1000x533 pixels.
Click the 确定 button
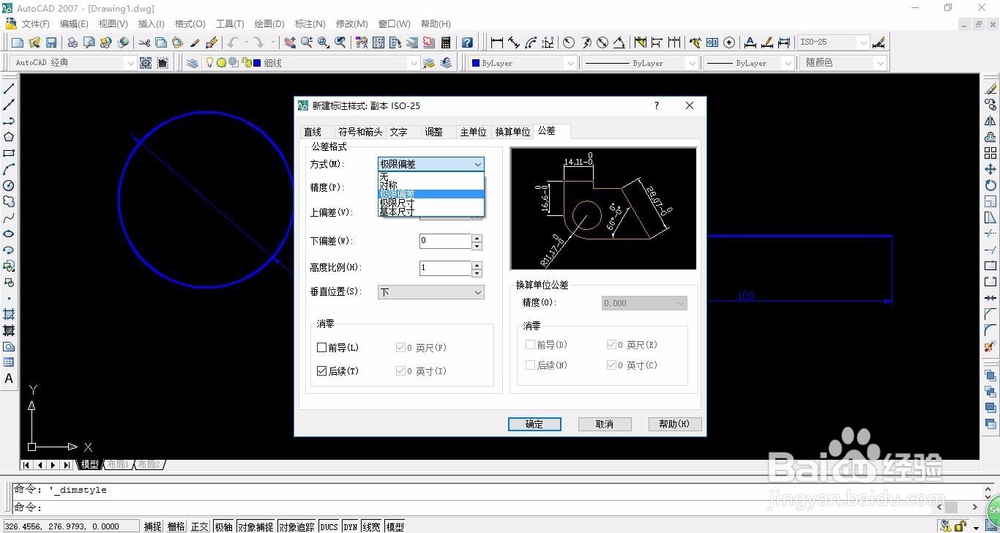[x=534, y=424]
